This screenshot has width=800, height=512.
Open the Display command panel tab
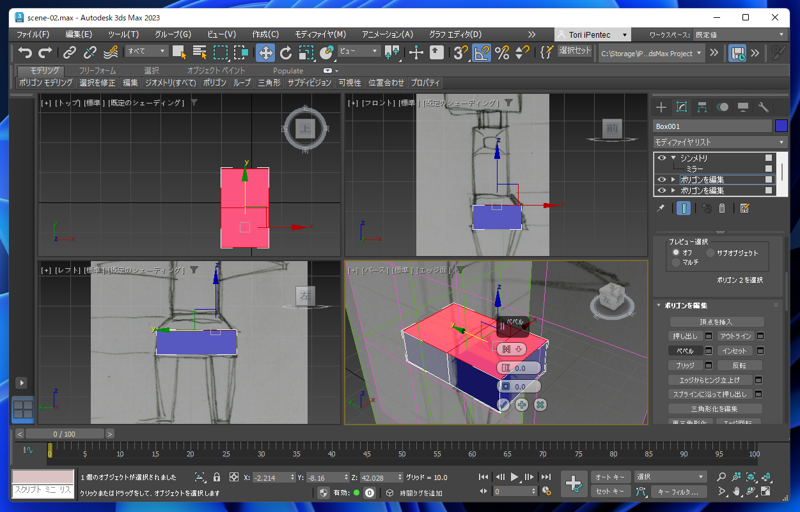pyautogui.click(x=743, y=107)
